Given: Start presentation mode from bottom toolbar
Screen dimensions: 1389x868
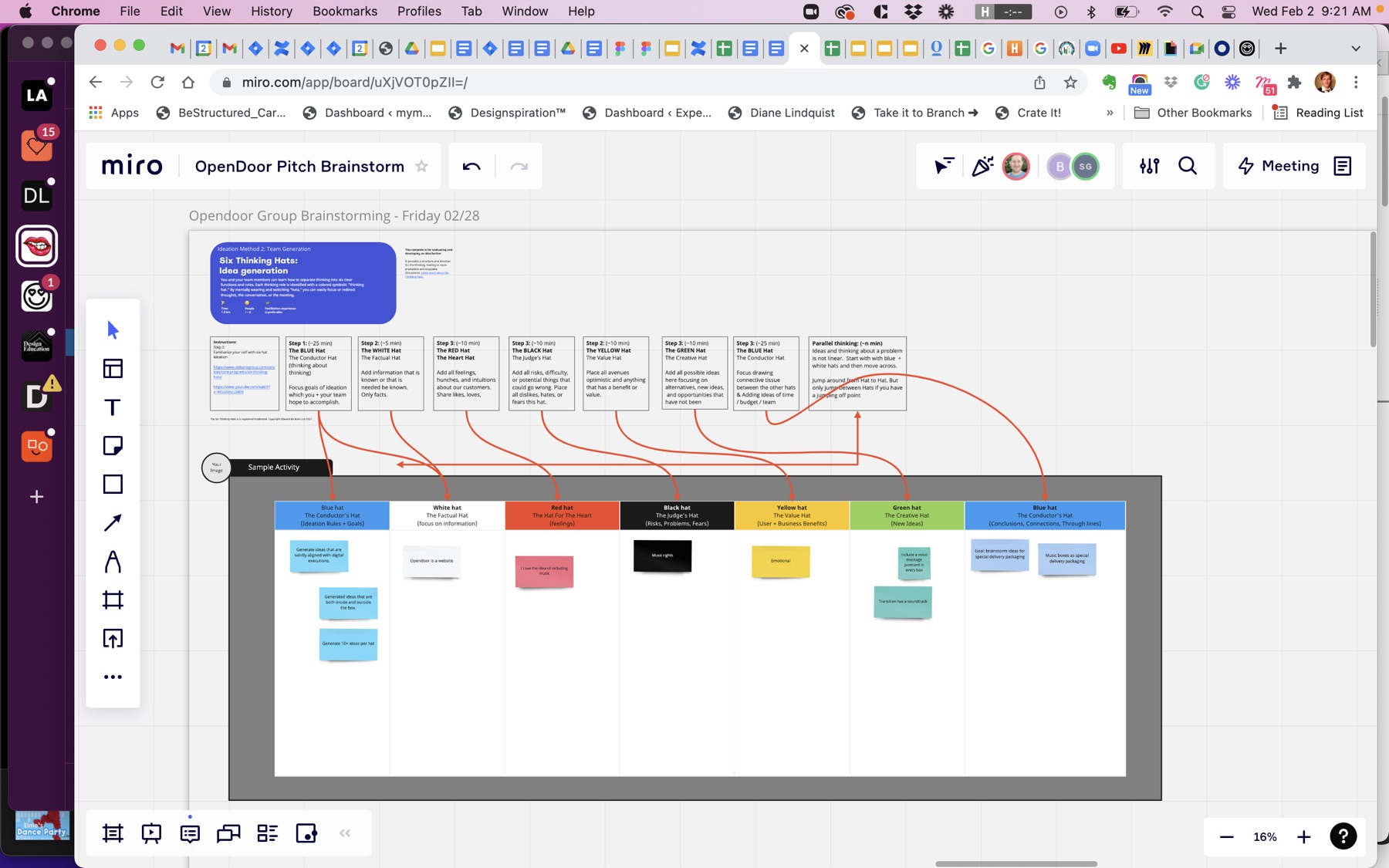Looking at the screenshot, I should [151, 833].
